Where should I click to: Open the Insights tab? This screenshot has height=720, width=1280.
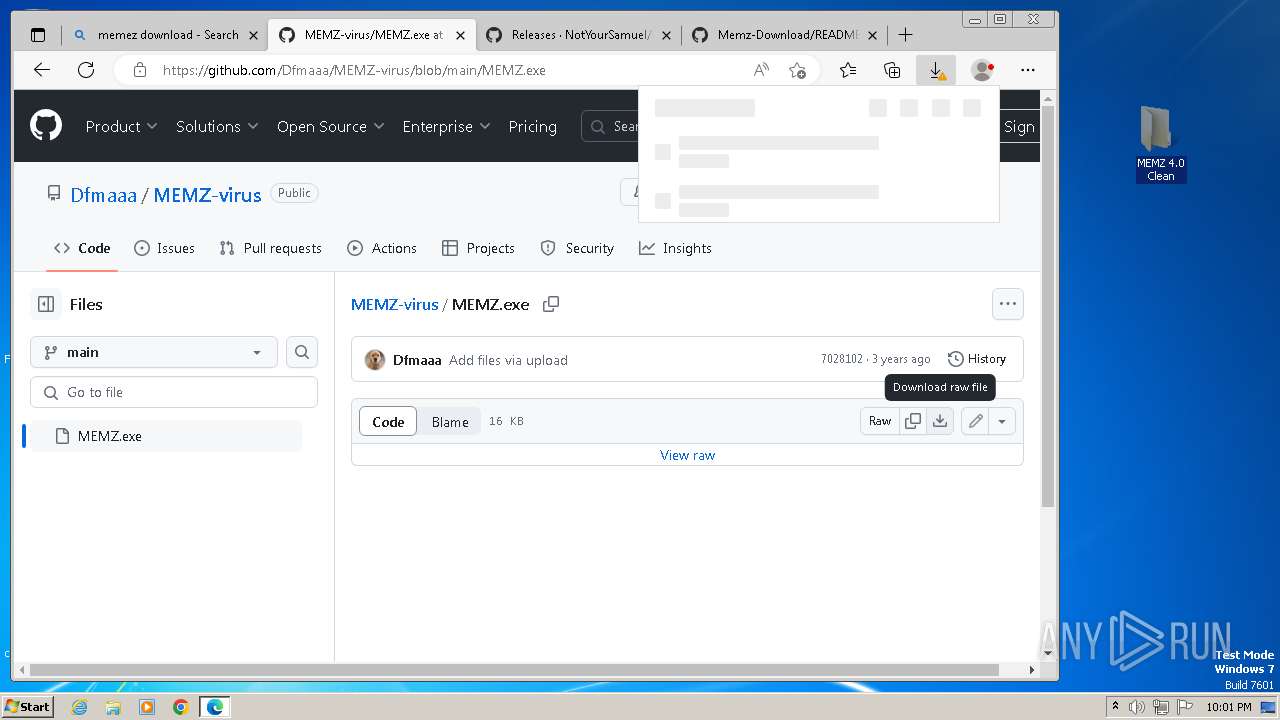point(676,248)
